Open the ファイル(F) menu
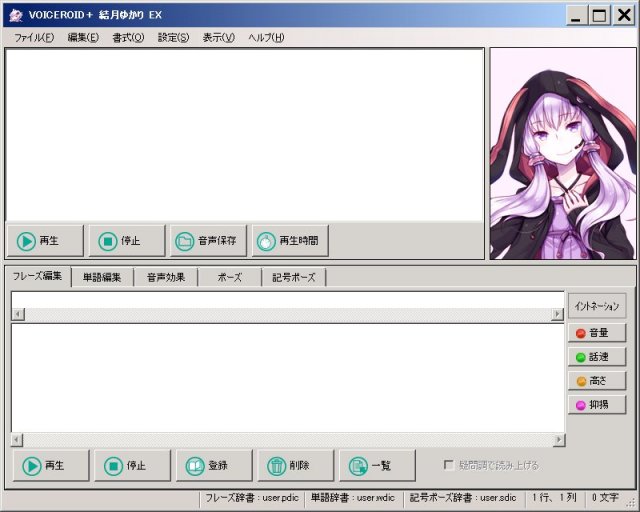The height and width of the screenshot is (512, 640). (34, 38)
